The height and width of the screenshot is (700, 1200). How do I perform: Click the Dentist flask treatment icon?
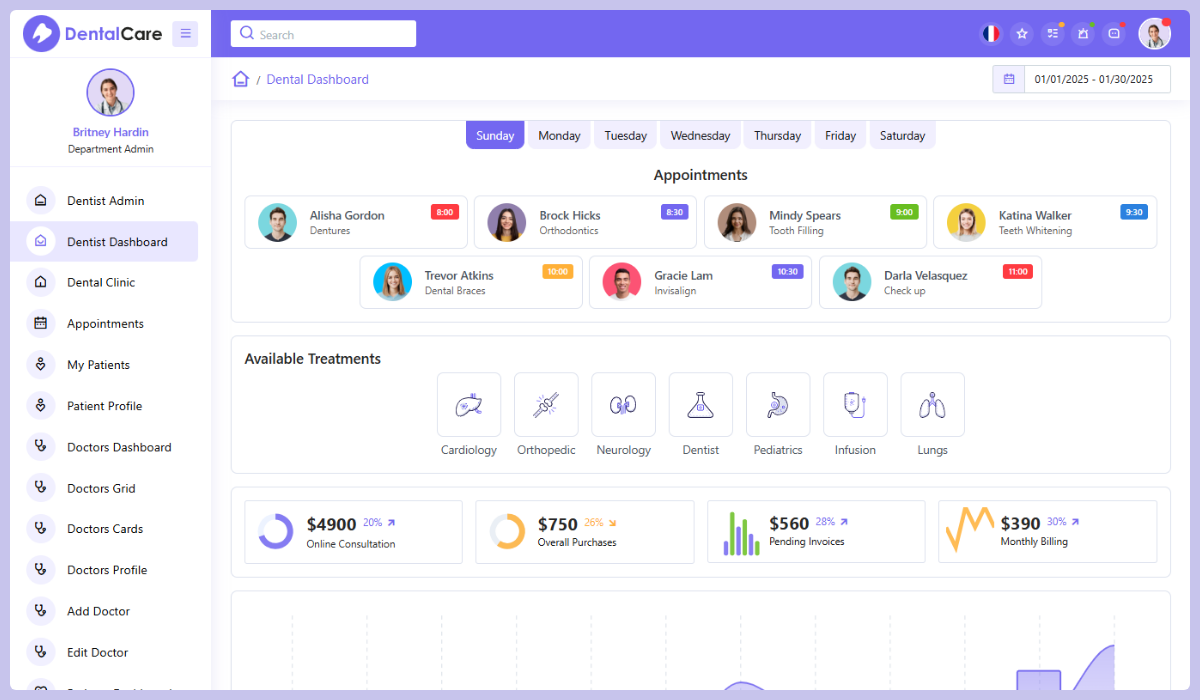pos(700,404)
